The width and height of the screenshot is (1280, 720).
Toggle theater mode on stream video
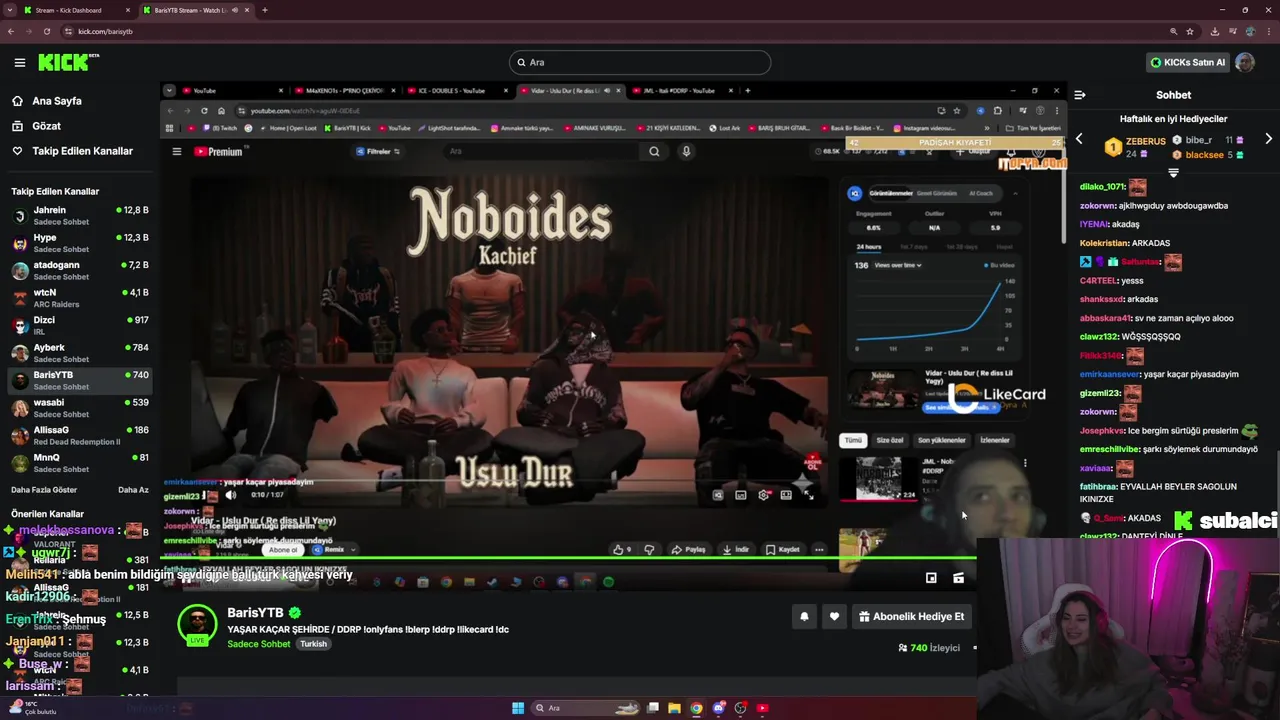tap(958, 578)
